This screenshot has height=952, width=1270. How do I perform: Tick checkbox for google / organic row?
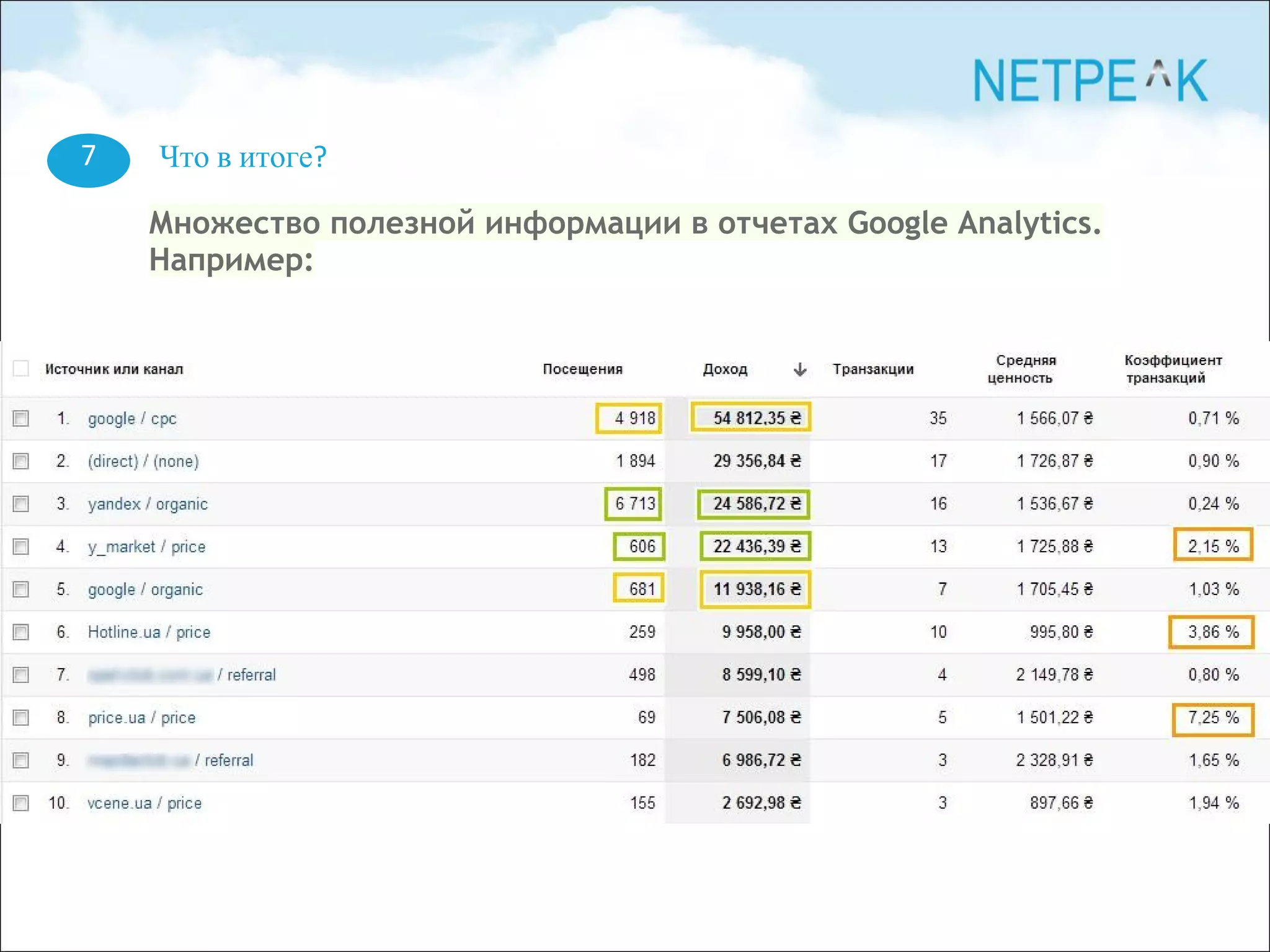(x=21, y=589)
